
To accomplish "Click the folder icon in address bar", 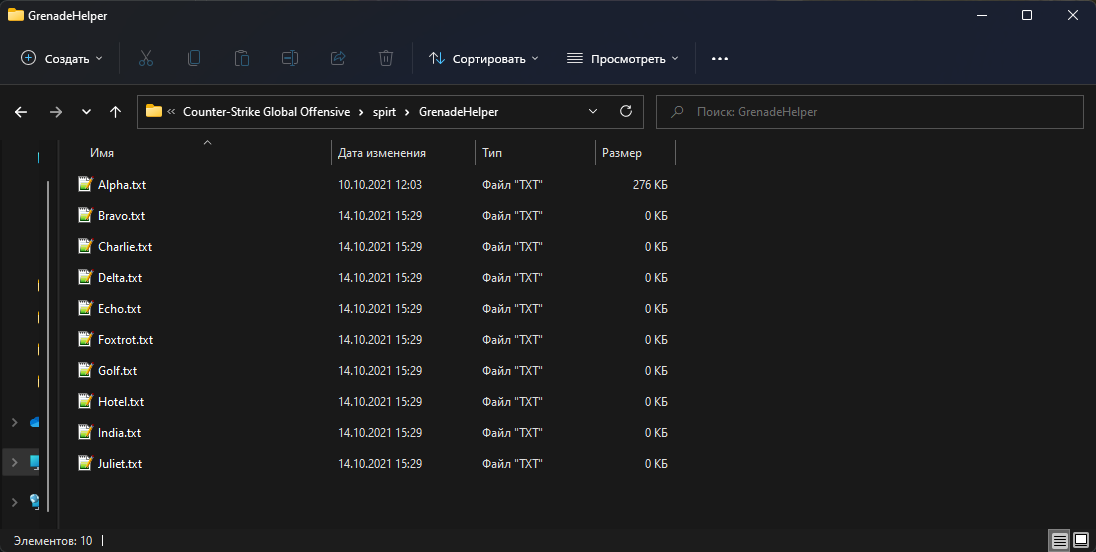I will pos(154,111).
